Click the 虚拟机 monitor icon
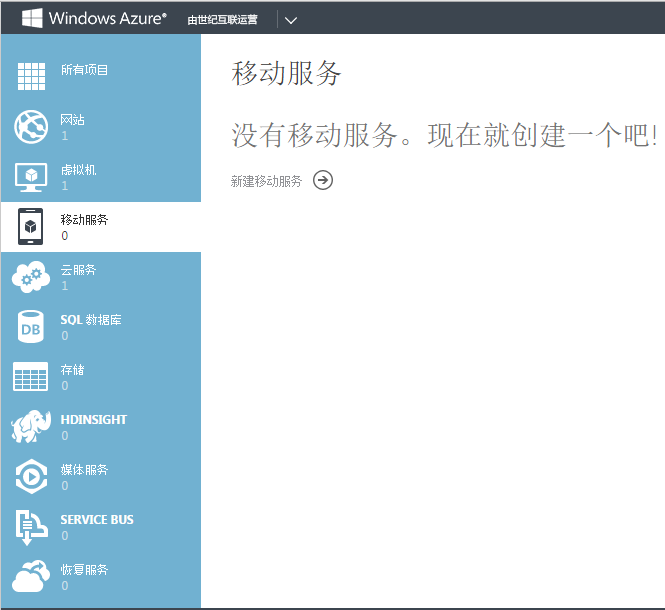The image size is (665, 610). coord(31,177)
